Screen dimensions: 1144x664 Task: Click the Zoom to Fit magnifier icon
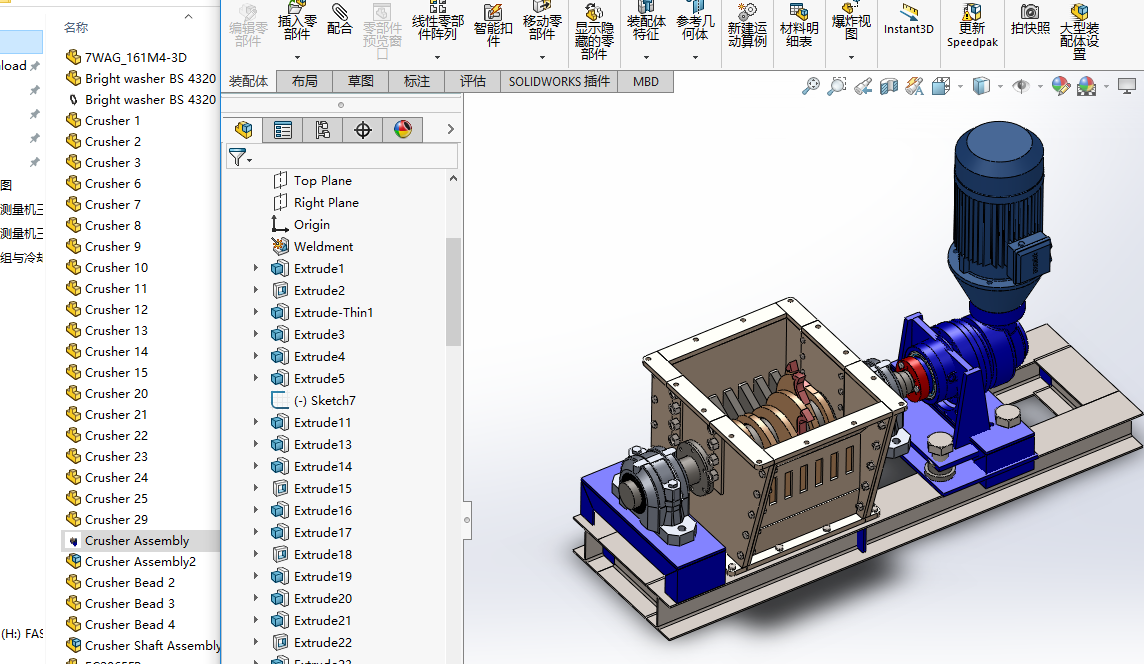click(x=811, y=87)
